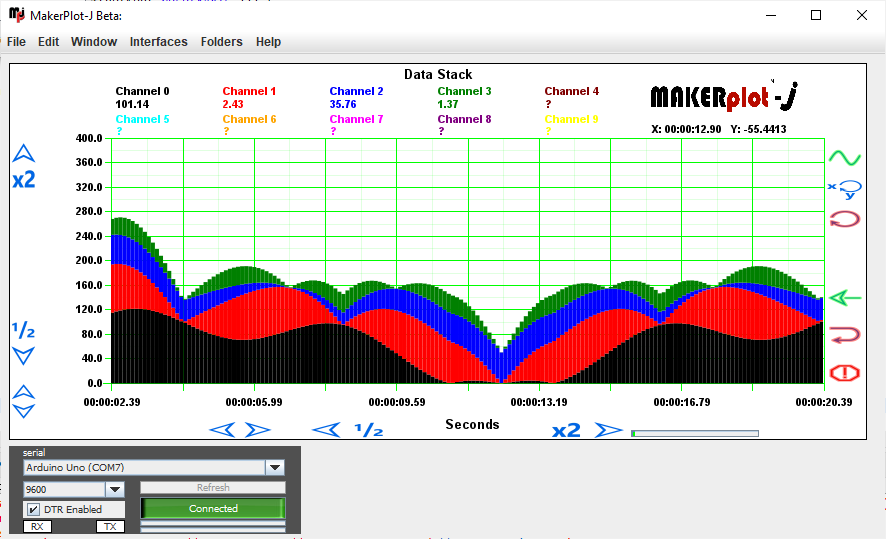Open the Window menu
This screenshot has height=539, width=886.
pos(94,42)
